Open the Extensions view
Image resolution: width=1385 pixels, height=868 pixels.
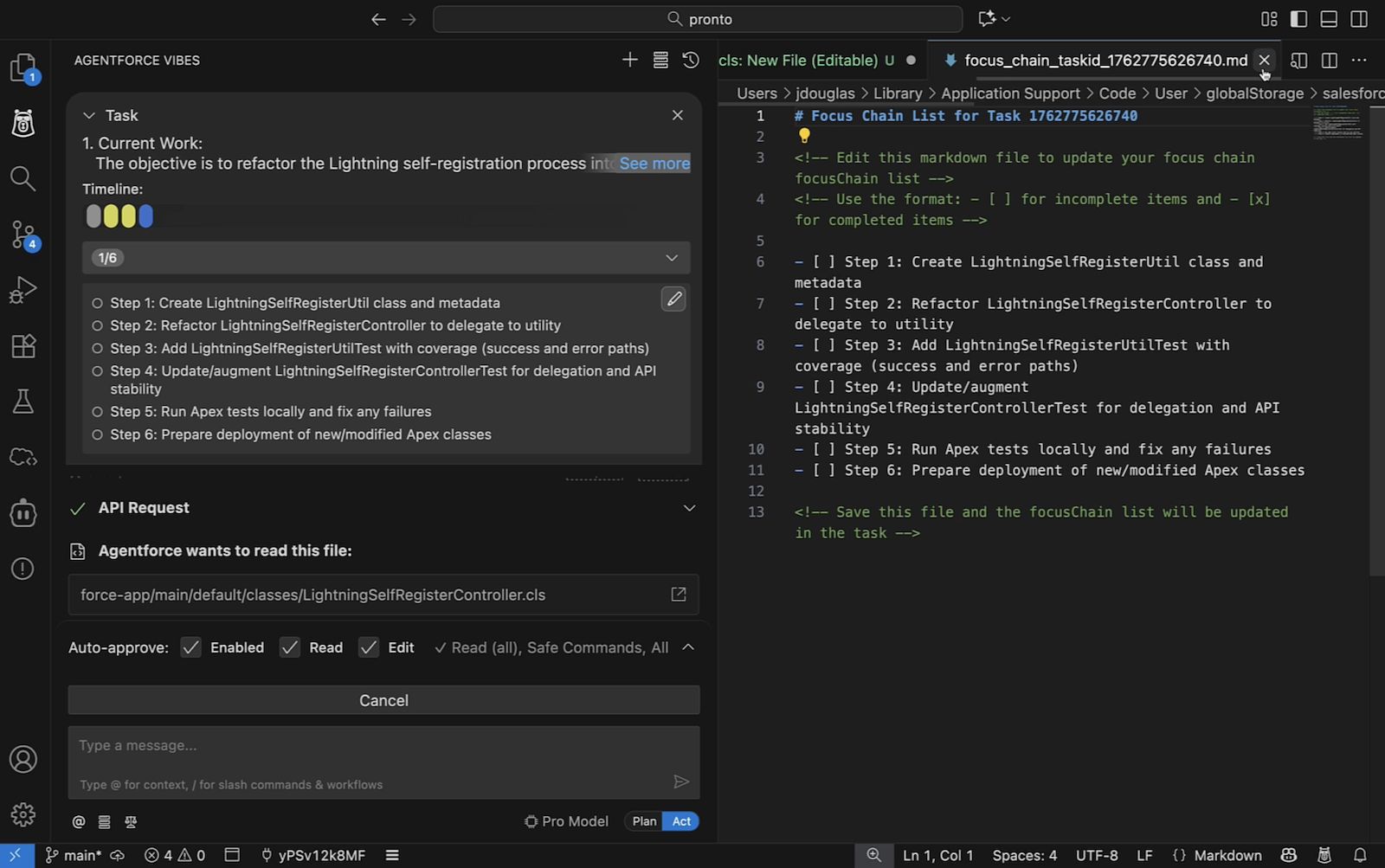click(23, 345)
